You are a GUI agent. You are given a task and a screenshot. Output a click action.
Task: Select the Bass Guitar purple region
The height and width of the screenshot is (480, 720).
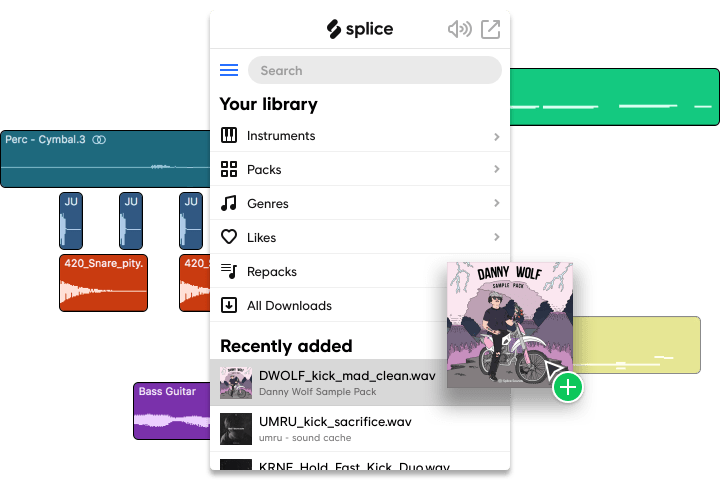[172, 411]
